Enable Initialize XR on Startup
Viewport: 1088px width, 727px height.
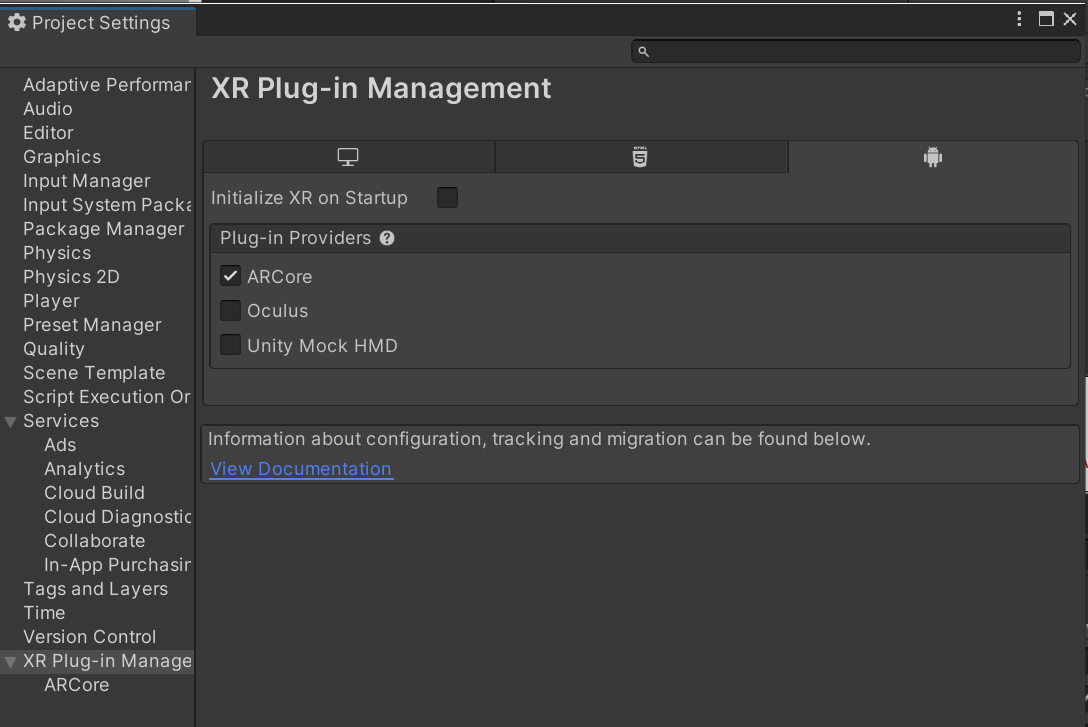click(x=447, y=197)
